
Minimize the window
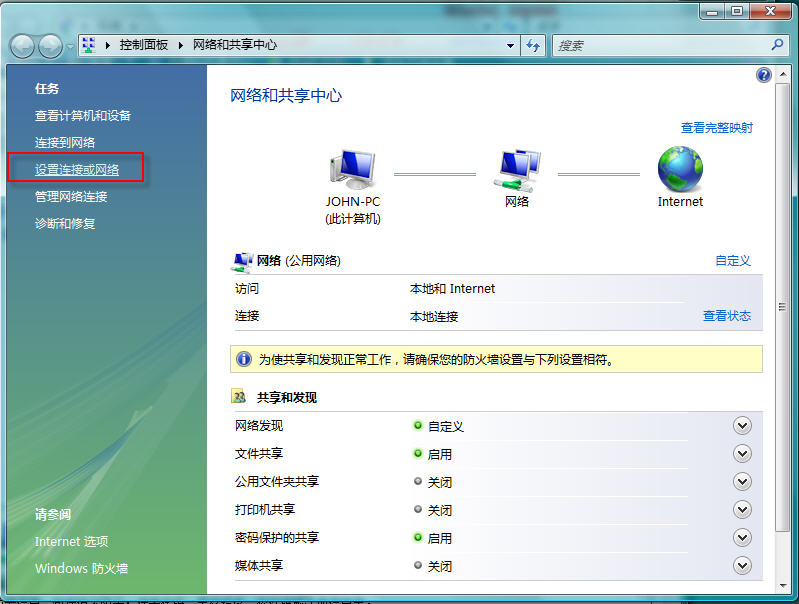click(712, 11)
